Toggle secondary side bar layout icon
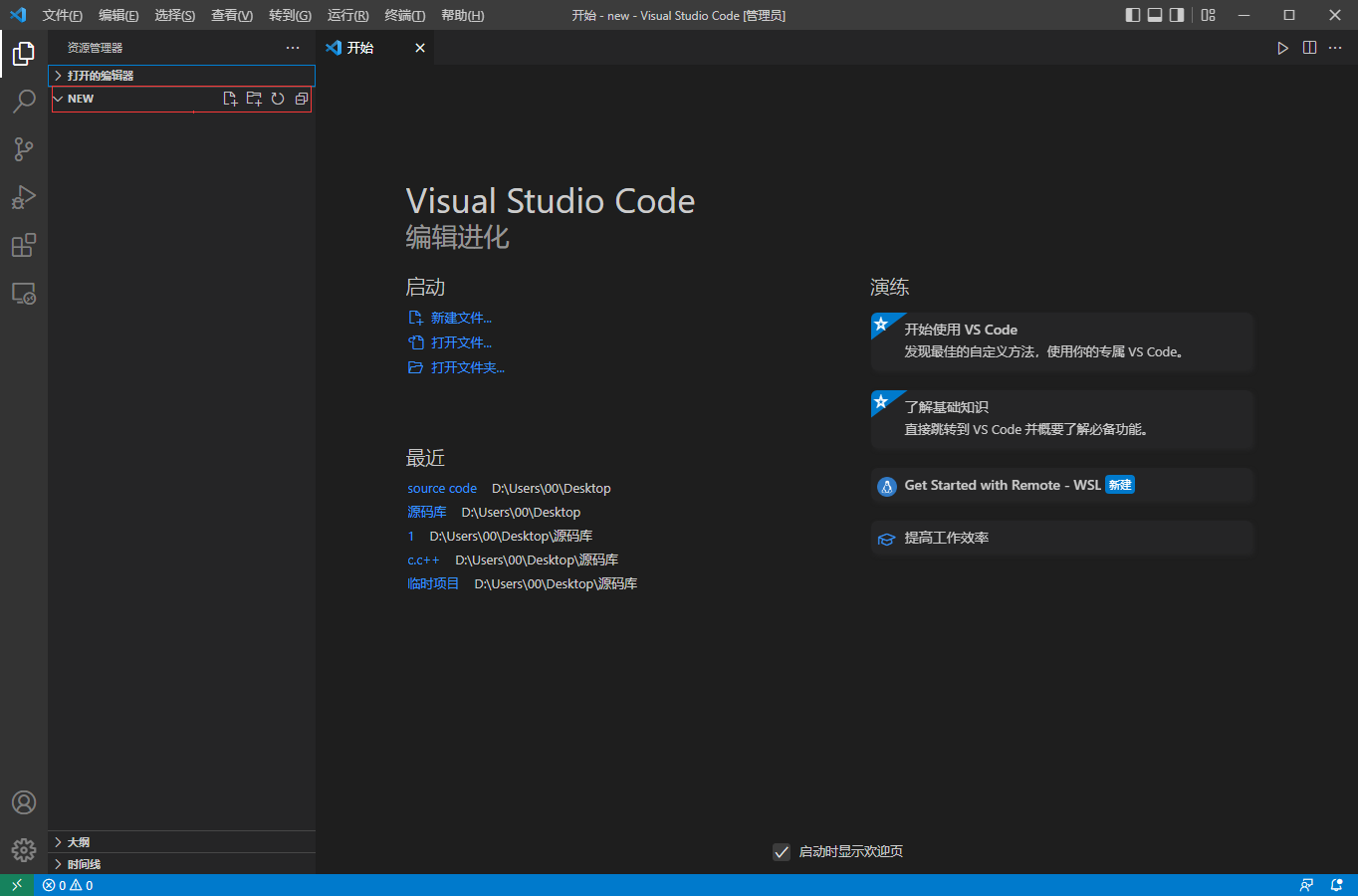Screen dimensions: 1358x896 click(1177, 15)
